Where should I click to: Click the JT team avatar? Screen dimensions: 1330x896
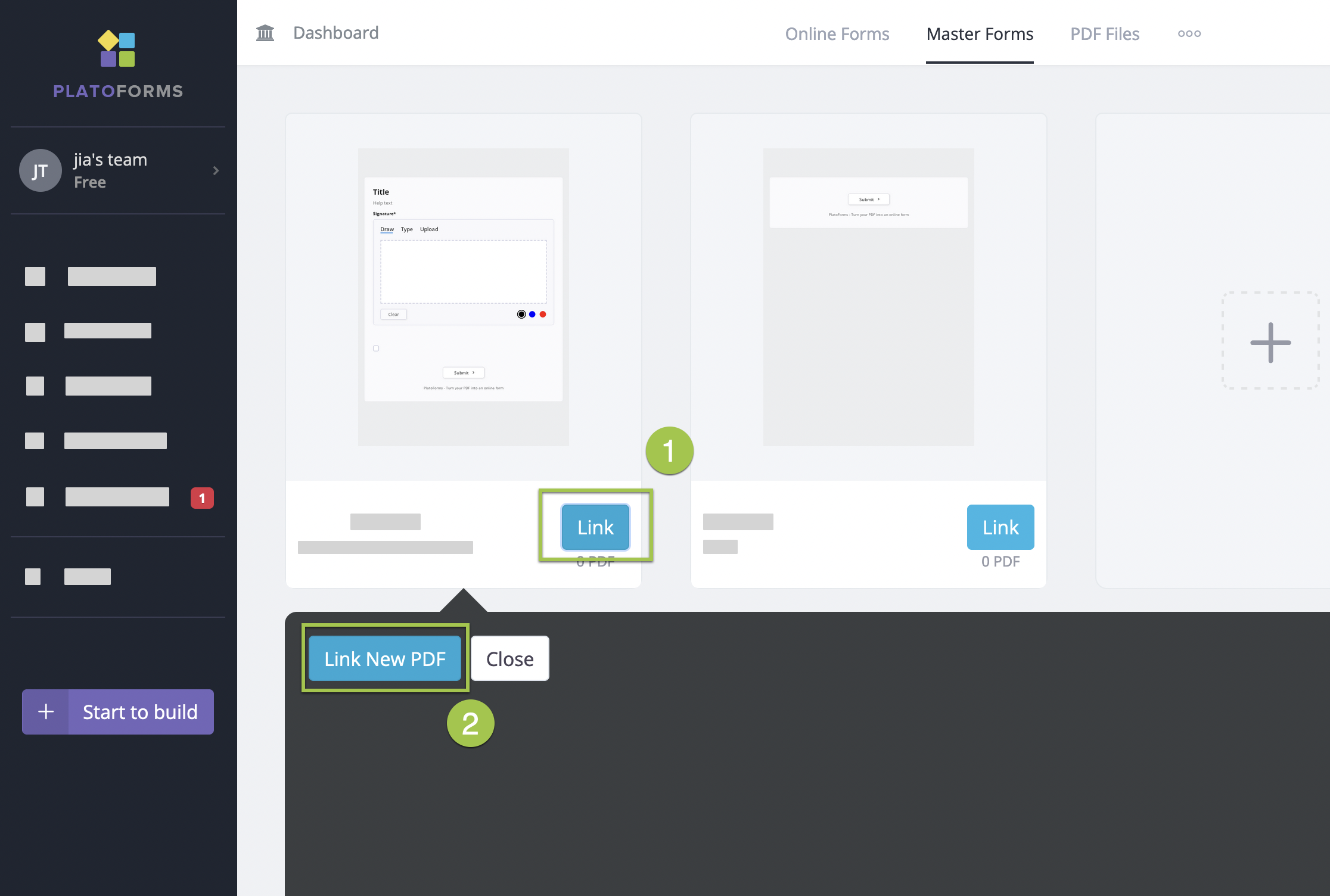[x=41, y=171]
